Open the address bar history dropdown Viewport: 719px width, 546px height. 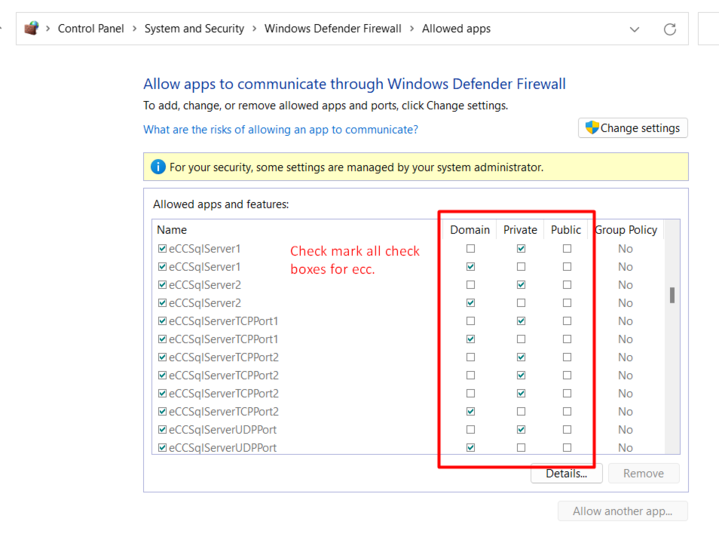pyautogui.click(x=634, y=30)
